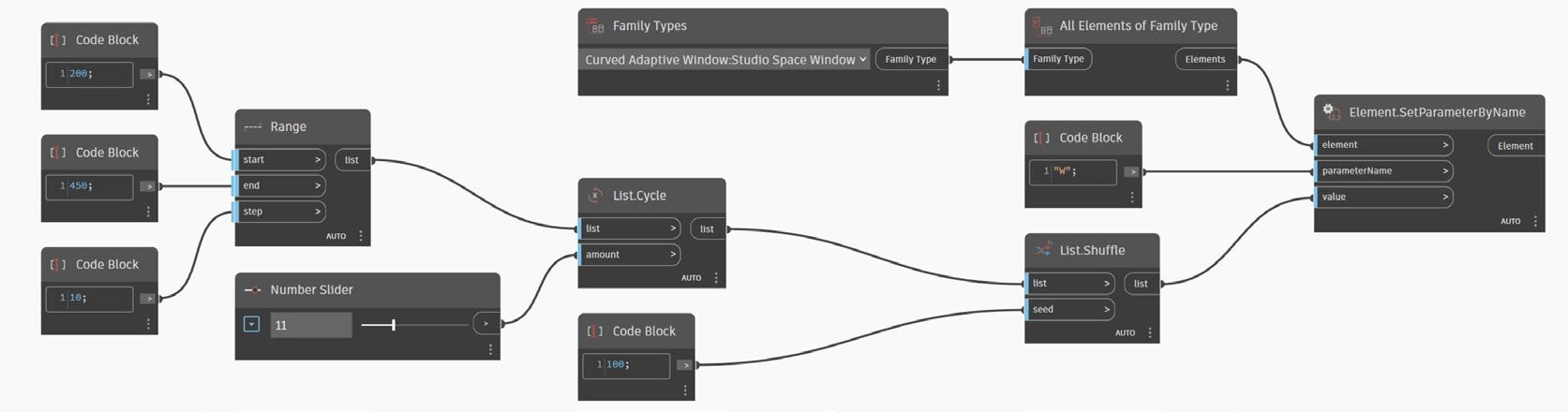Click the Number Slider node icon

(x=252, y=290)
